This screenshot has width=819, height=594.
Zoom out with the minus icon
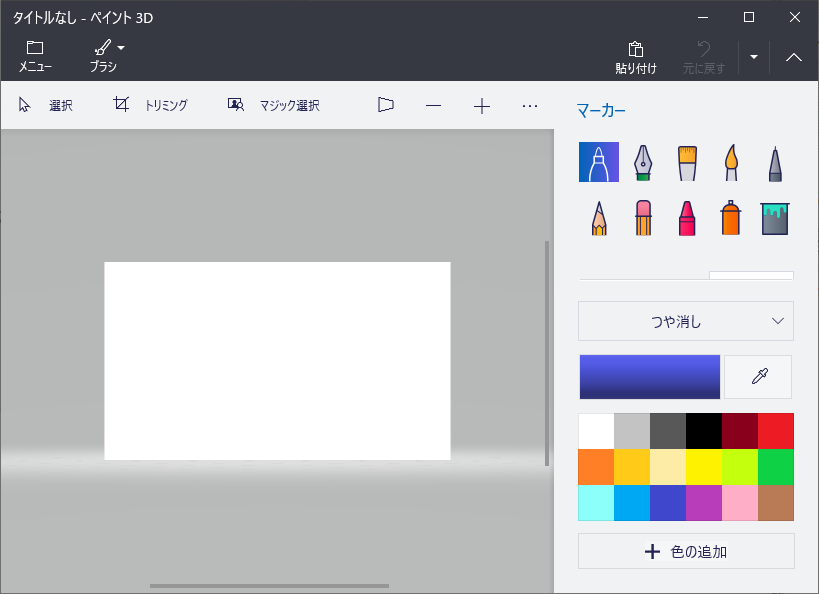[x=434, y=106]
